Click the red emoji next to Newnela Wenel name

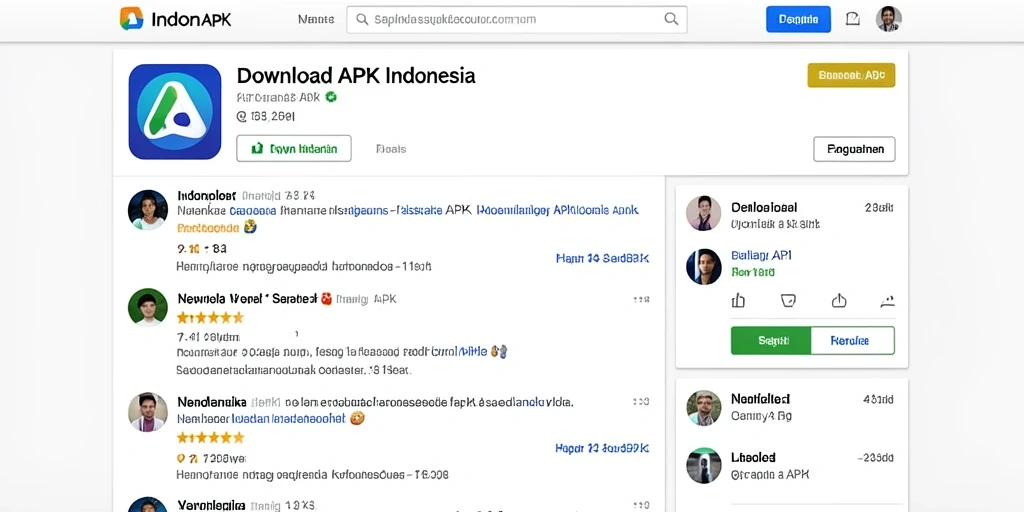pos(327,299)
